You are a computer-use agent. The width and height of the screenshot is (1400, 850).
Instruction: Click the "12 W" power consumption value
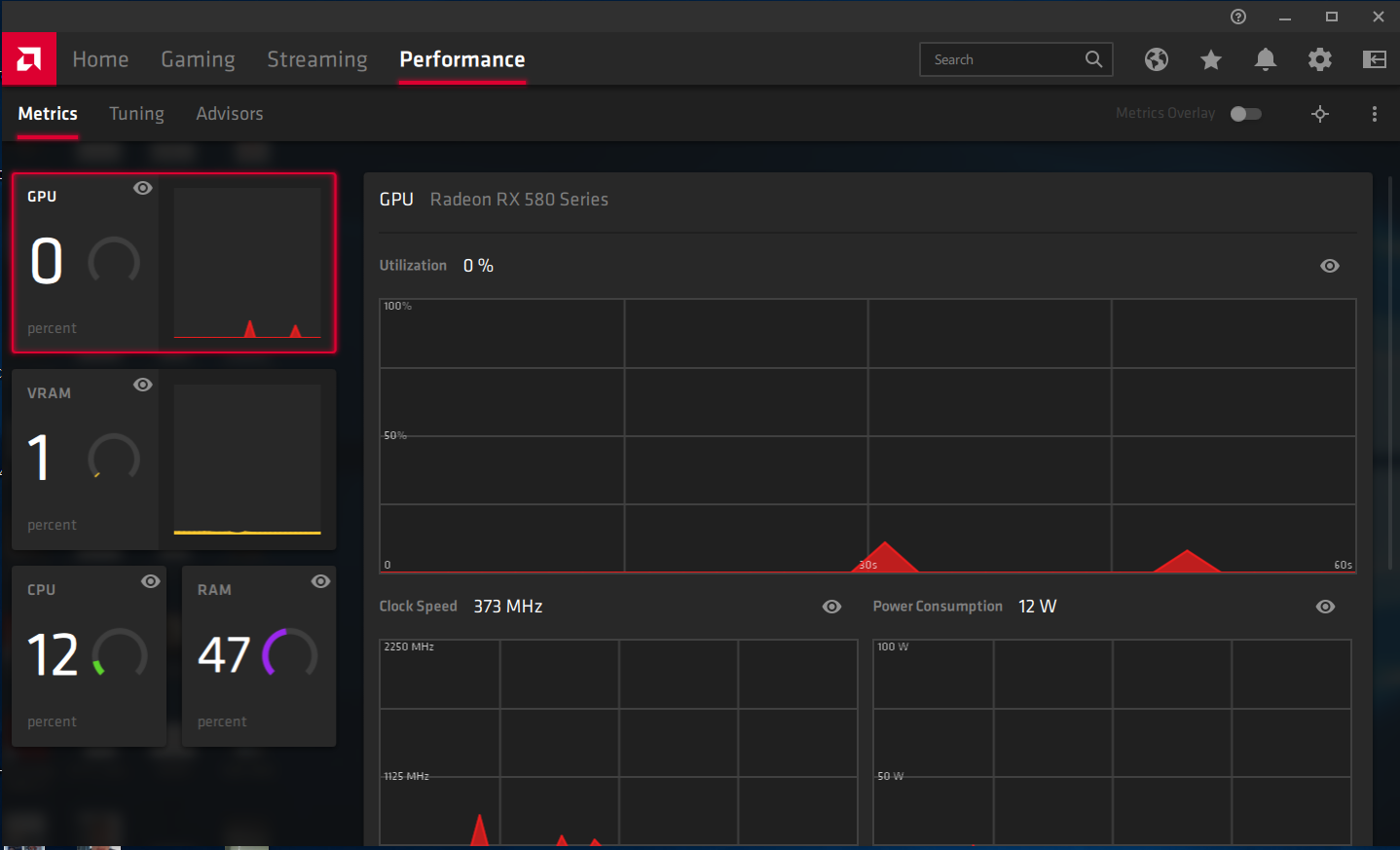[x=1038, y=607]
